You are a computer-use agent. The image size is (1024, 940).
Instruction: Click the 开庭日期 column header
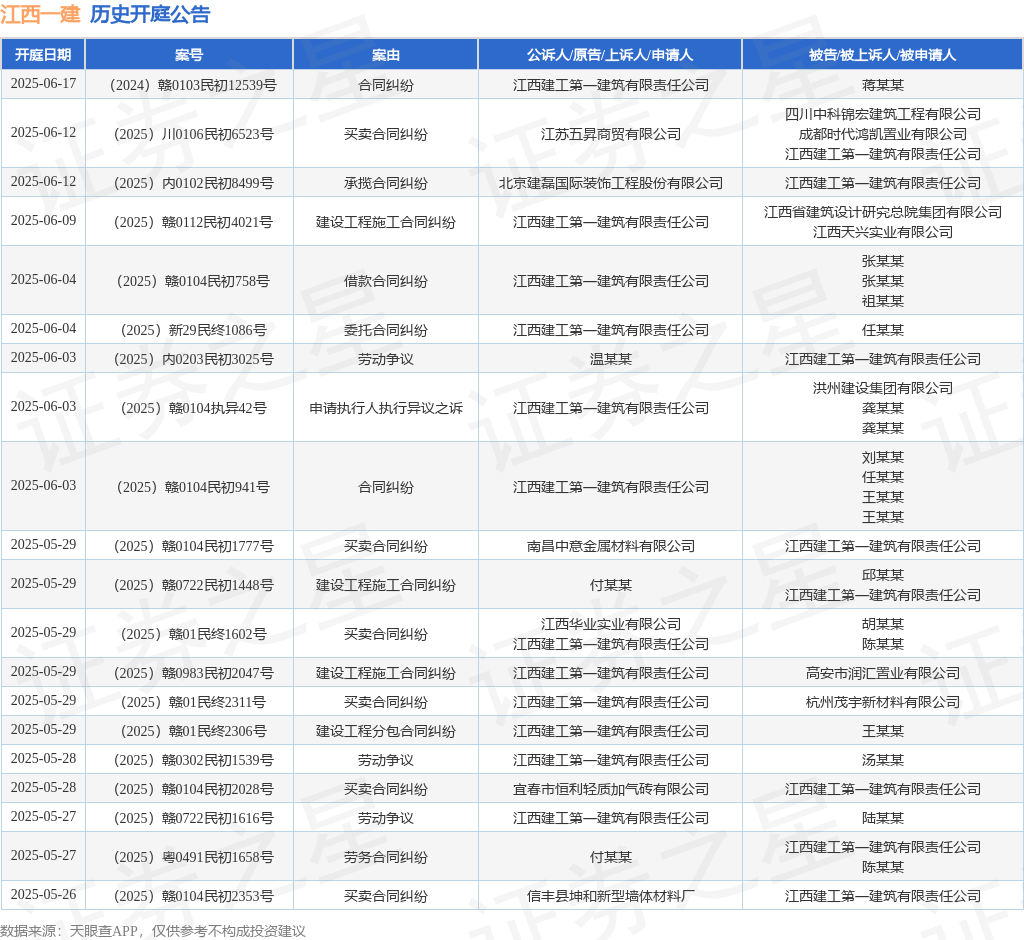click(43, 55)
